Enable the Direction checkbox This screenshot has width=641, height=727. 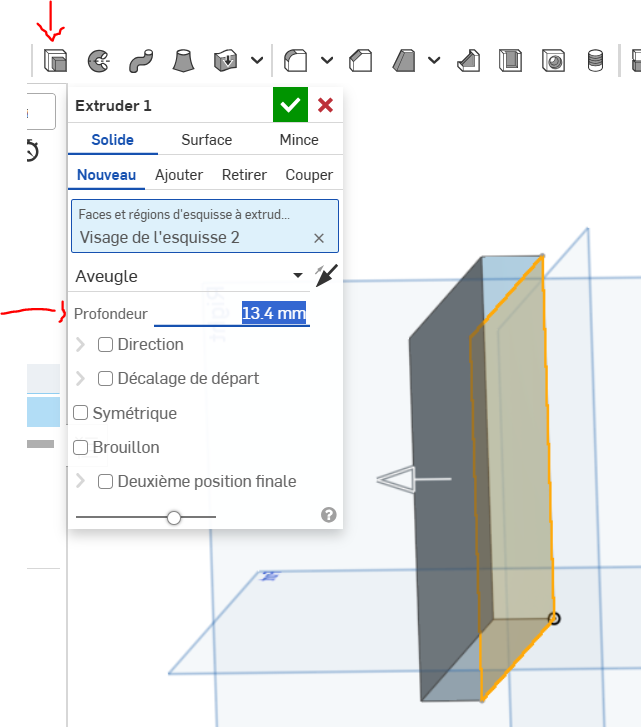pyautogui.click(x=105, y=344)
